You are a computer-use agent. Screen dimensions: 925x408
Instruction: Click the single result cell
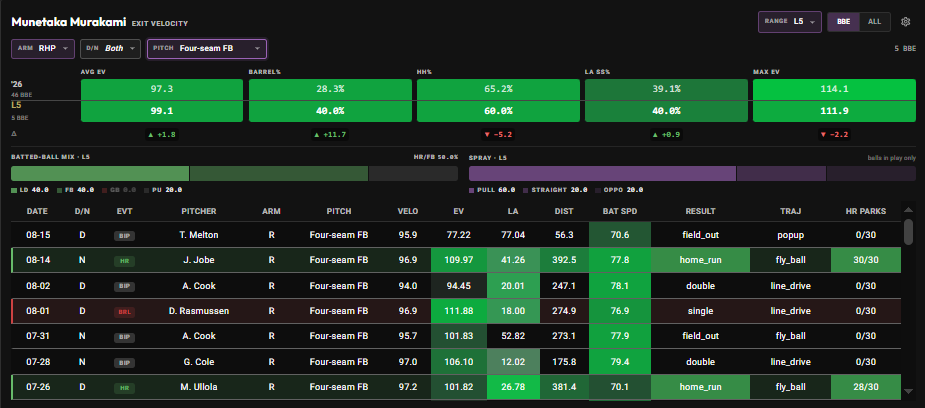pyautogui.click(x=700, y=311)
